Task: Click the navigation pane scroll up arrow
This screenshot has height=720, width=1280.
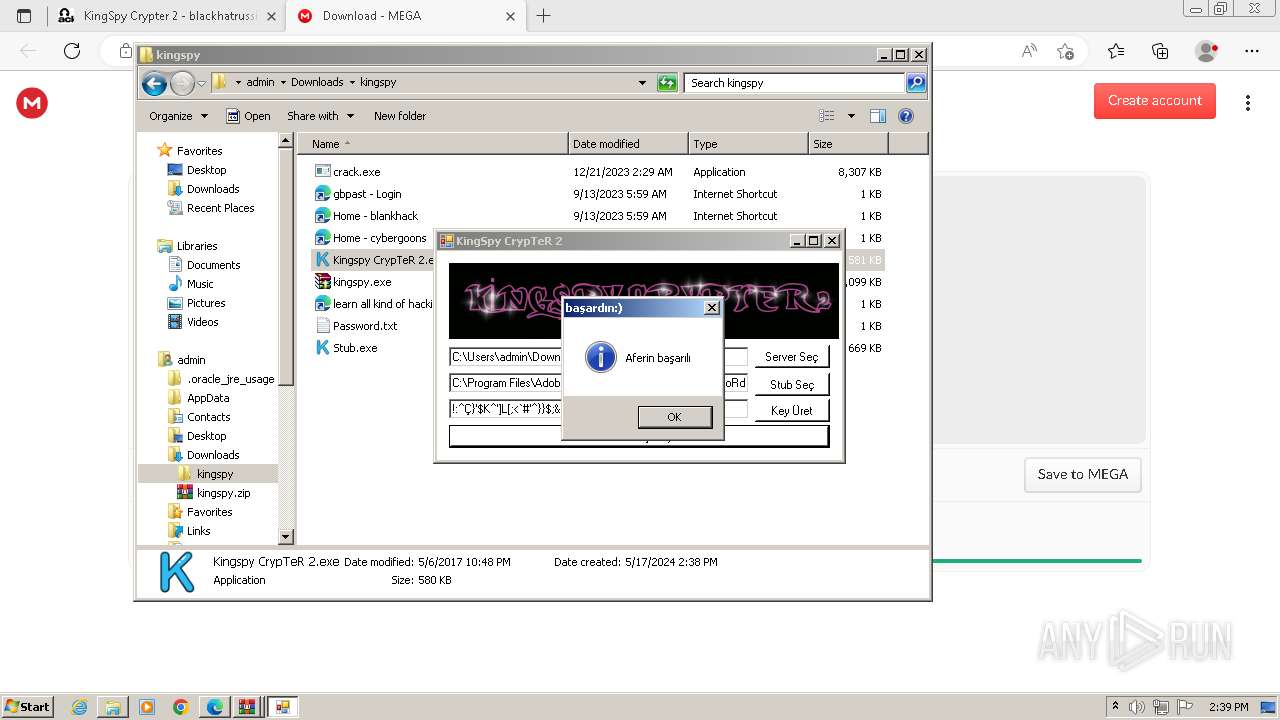Action: 286,141
